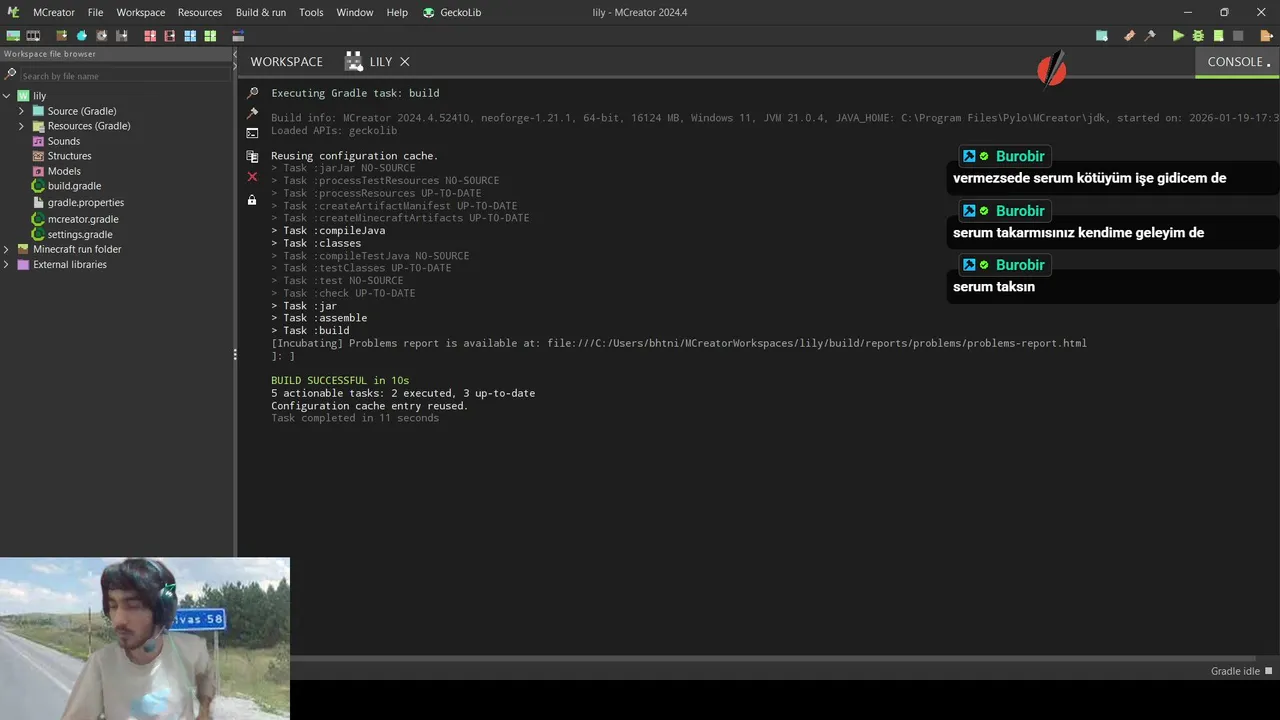Switch to the CONSOLE tab
The width and height of the screenshot is (1280, 720).
click(1237, 61)
